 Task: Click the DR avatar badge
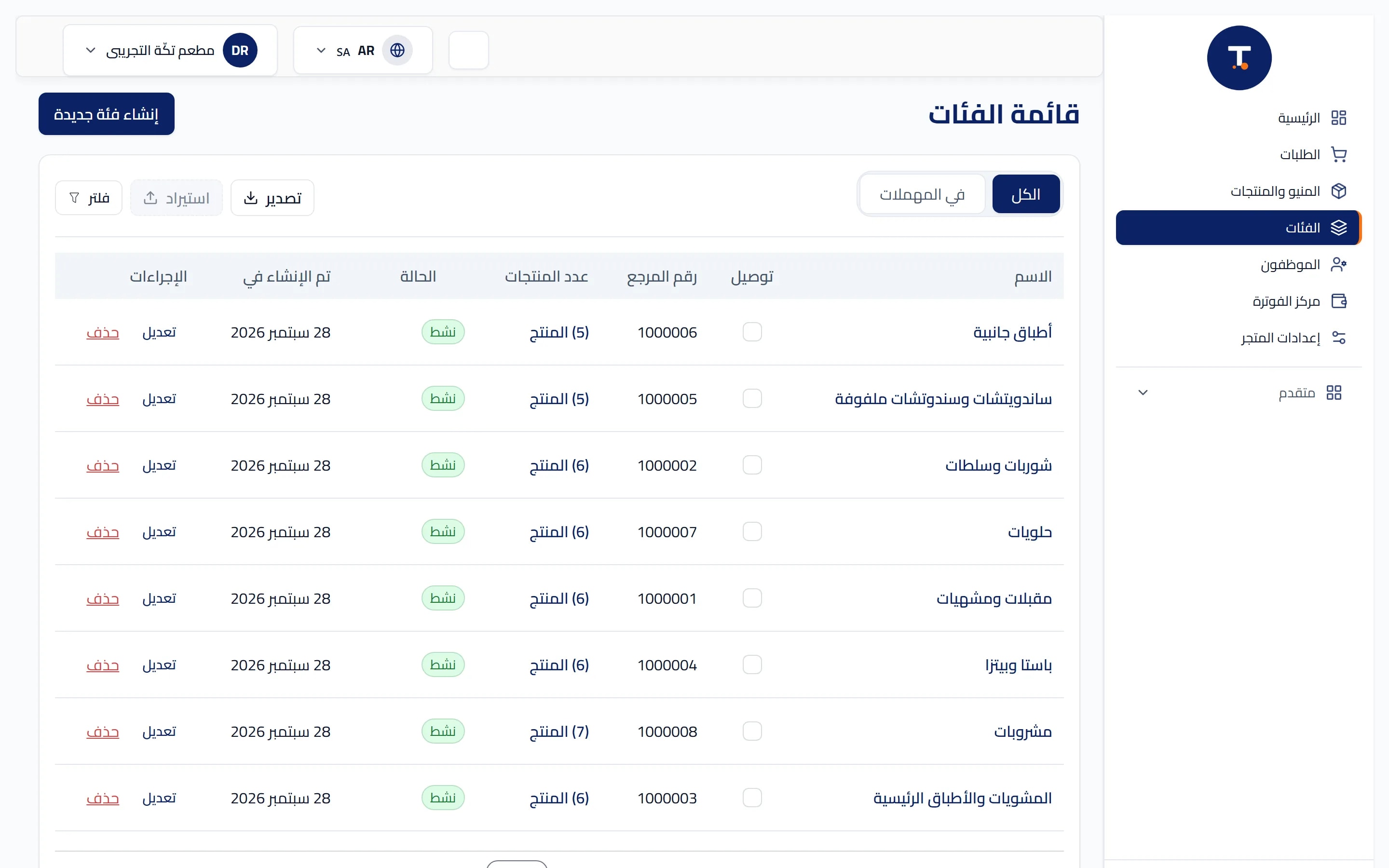(x=240, y=51)
